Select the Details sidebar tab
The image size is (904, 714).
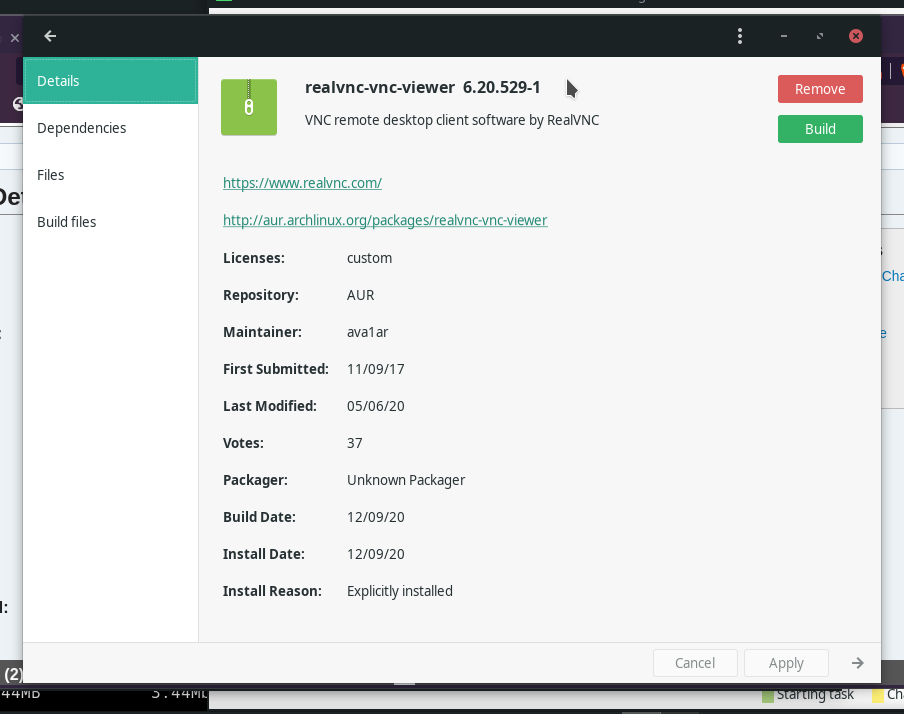(111, 81)
